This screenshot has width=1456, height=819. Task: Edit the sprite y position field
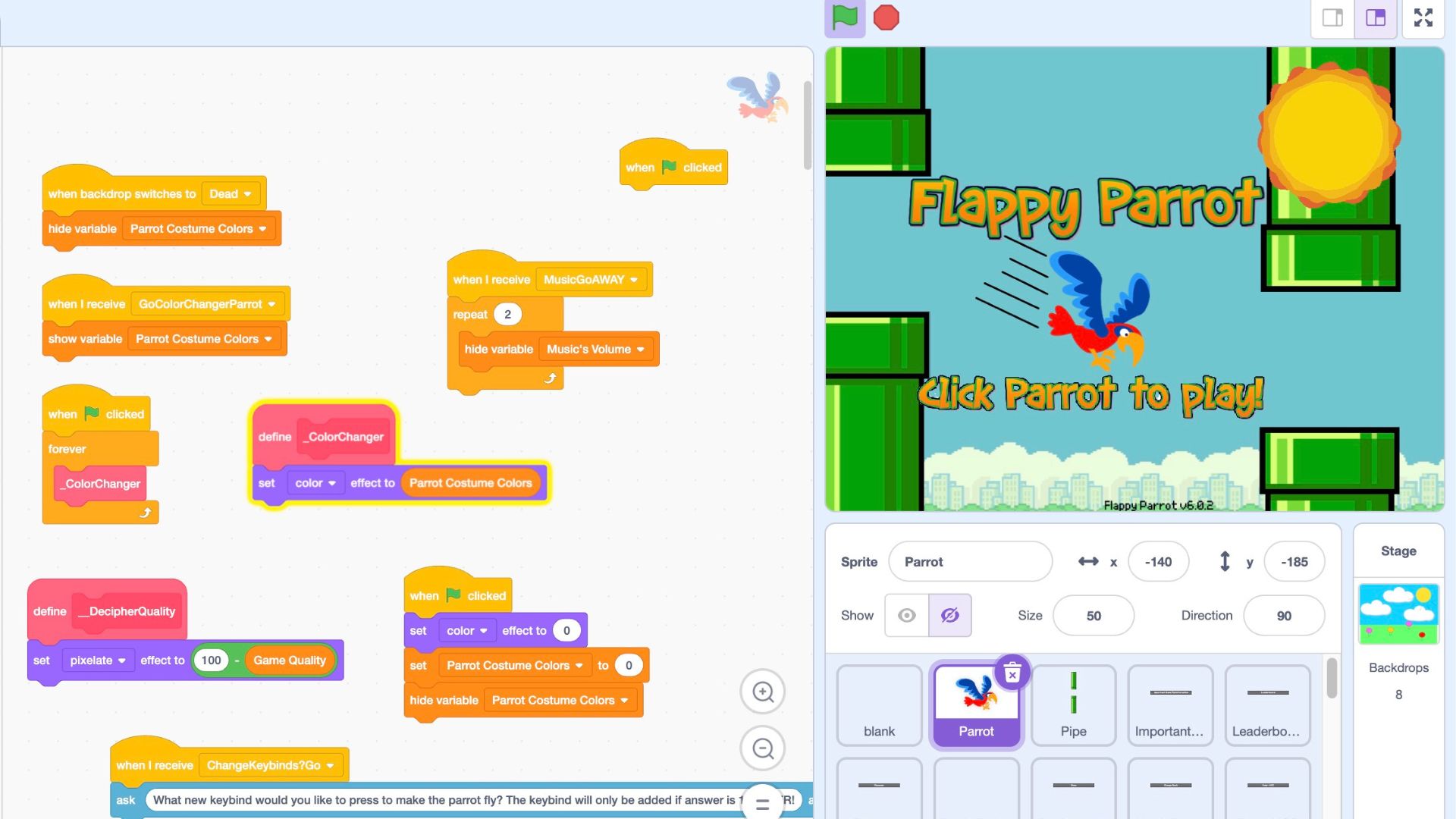coord(1294,562)
